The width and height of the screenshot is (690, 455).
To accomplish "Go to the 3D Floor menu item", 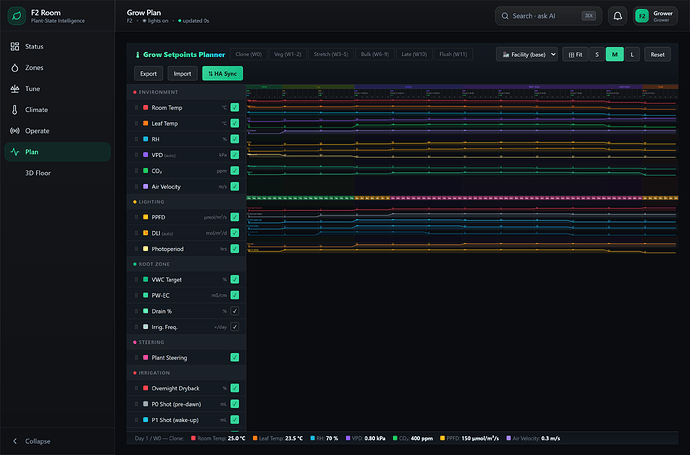I will tap(38, 173).
